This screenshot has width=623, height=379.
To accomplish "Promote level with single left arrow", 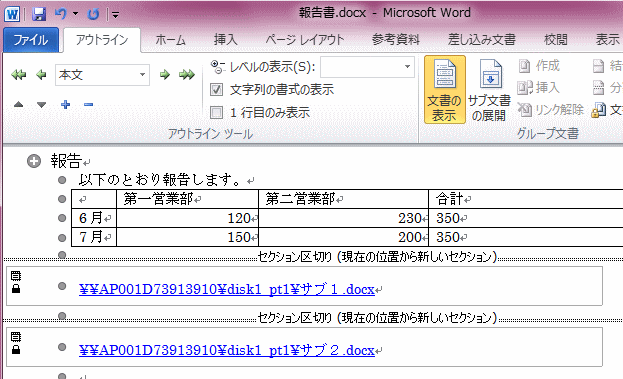I will click(x=41, y=75).
